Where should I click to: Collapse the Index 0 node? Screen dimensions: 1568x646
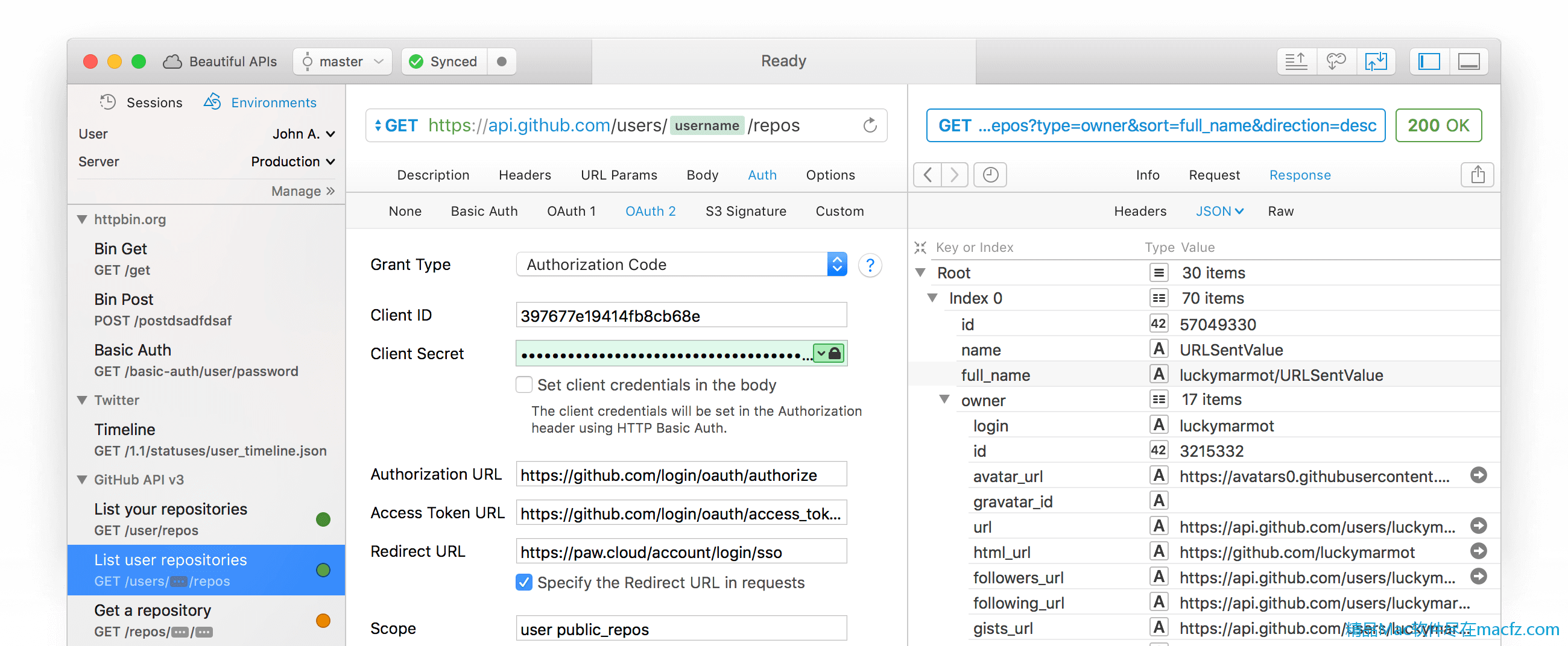[x=932, y=298]
